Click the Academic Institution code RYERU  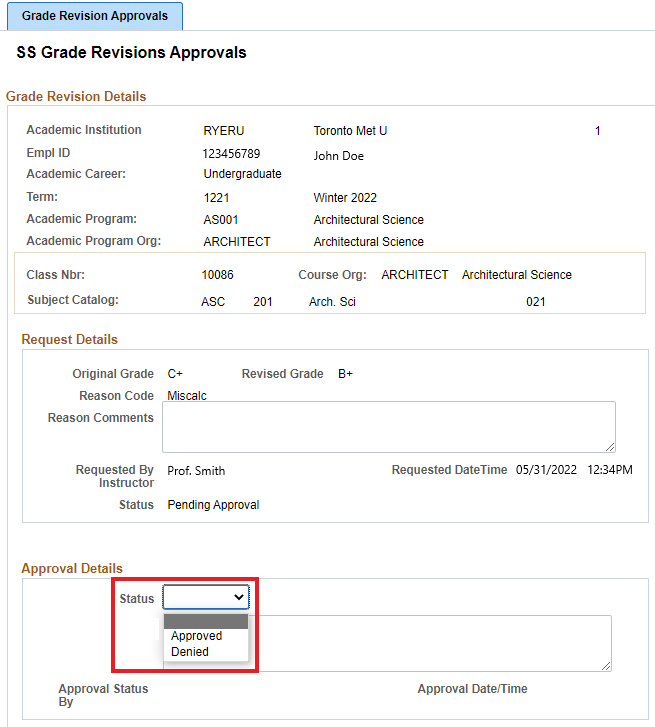click(x=223, y=131)
